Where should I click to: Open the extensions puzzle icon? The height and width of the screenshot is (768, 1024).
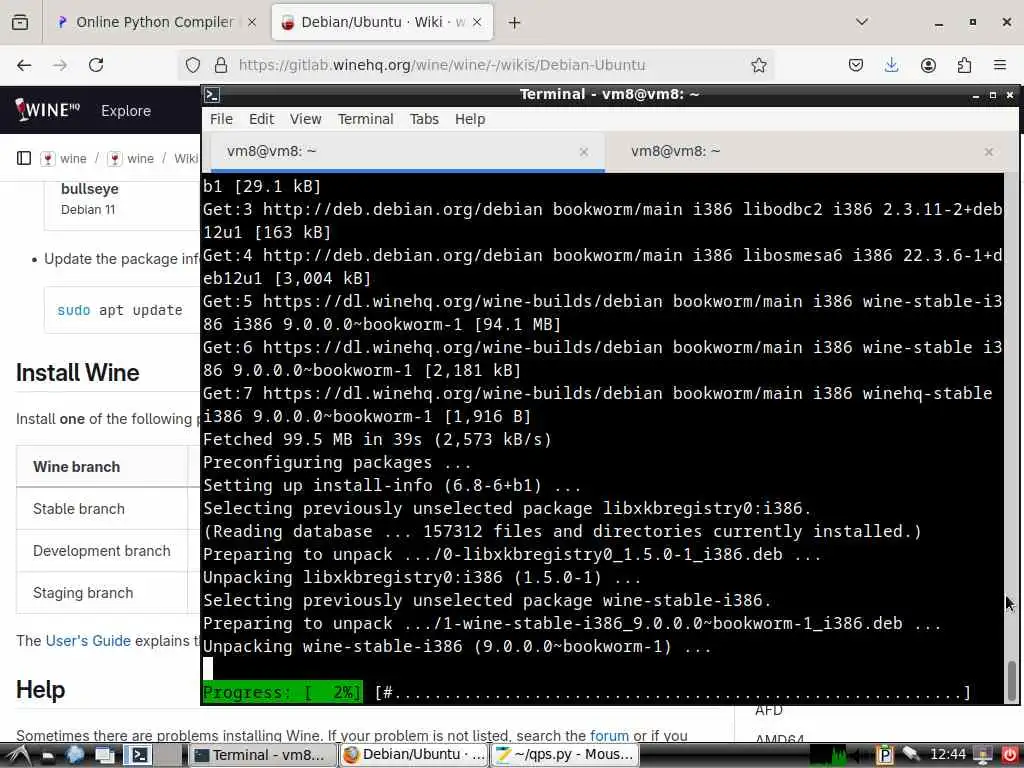click(x=964, y=65)
